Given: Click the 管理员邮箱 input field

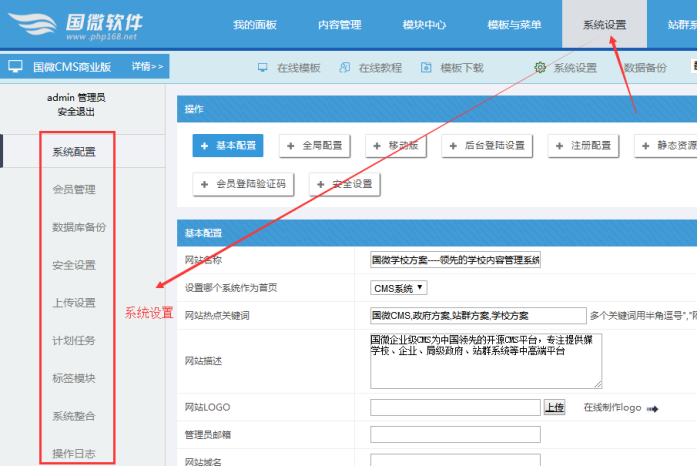Looking at the screenshot, I should point(455,434).
